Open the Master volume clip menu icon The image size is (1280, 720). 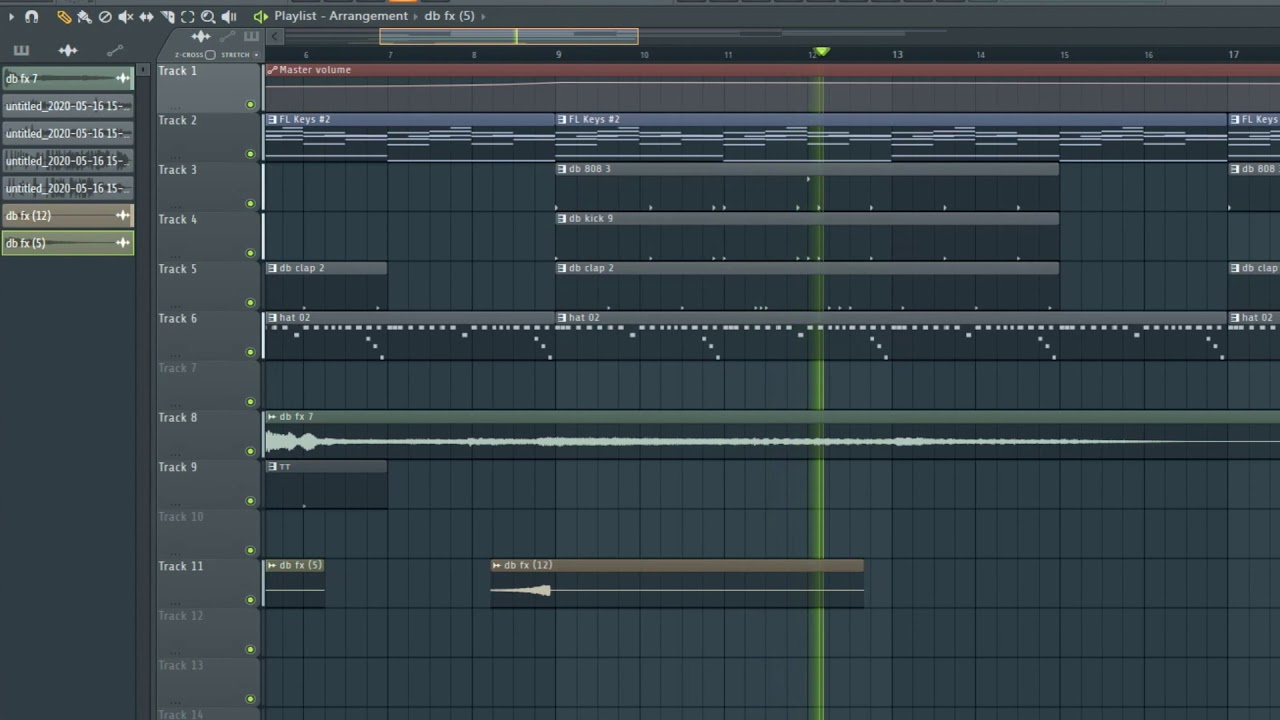point(272,70)
